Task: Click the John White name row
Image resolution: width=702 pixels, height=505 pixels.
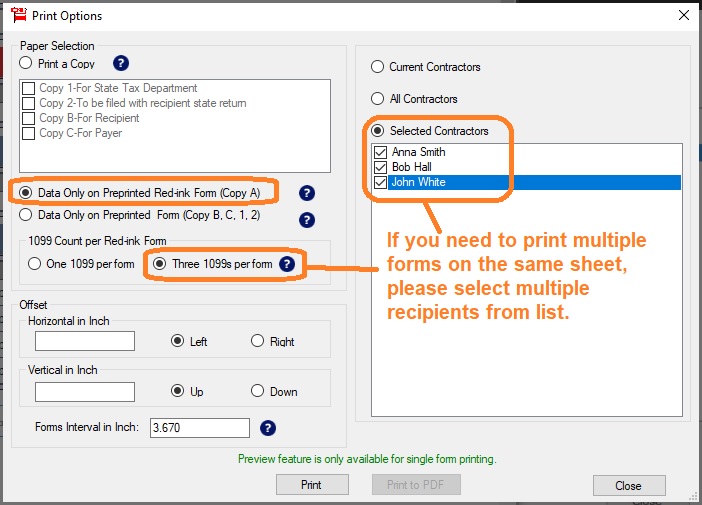Action: pyautogui.click(x=535, y=183)
